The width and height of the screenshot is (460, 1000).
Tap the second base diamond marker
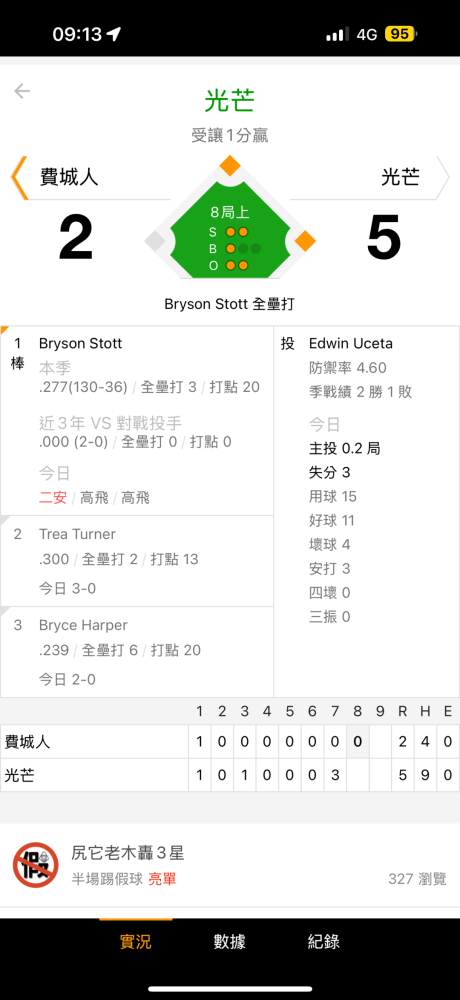click(x=230, y=165)
